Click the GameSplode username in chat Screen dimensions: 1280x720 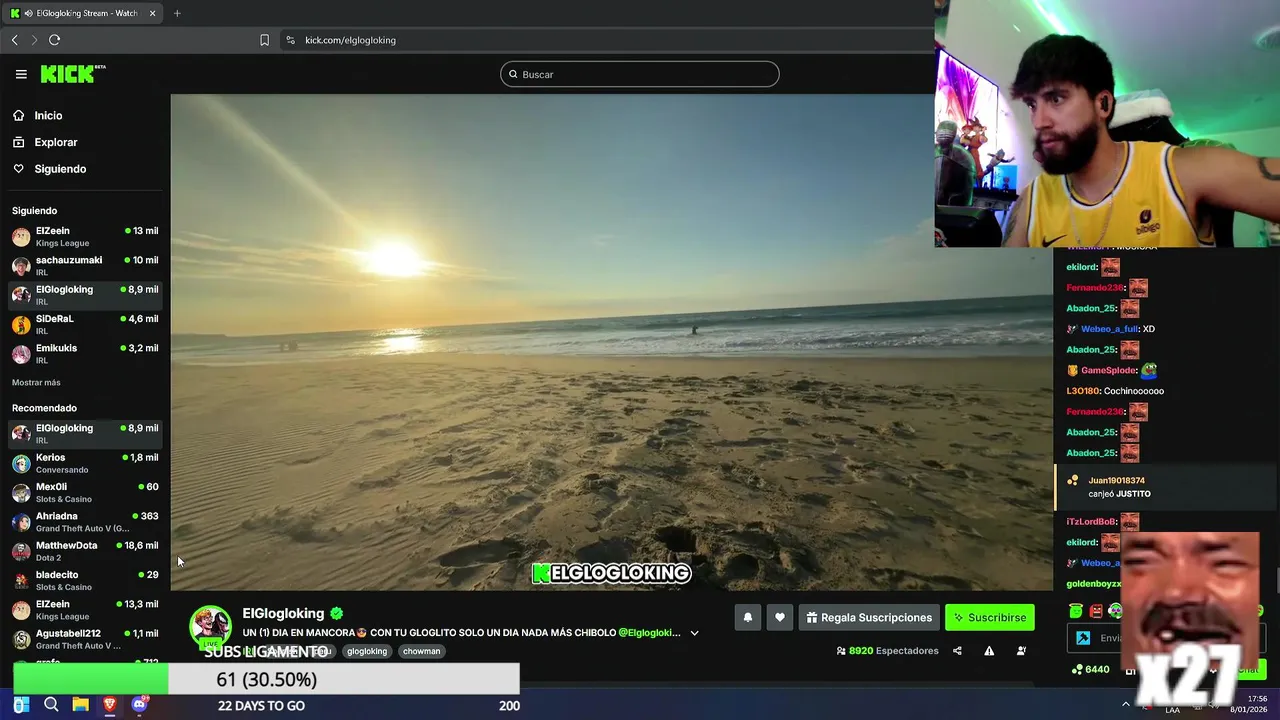pyautogui.click(x=1109, y=371)
